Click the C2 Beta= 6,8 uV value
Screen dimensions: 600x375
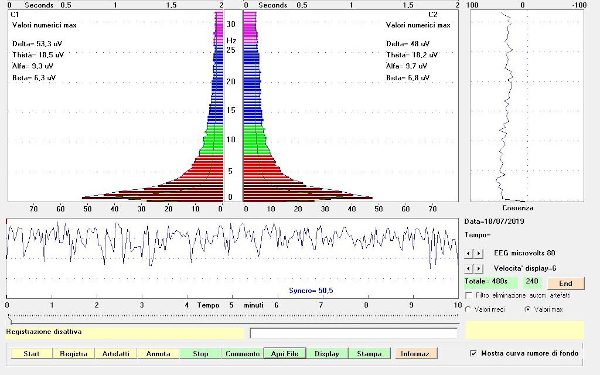coord(408,78)
